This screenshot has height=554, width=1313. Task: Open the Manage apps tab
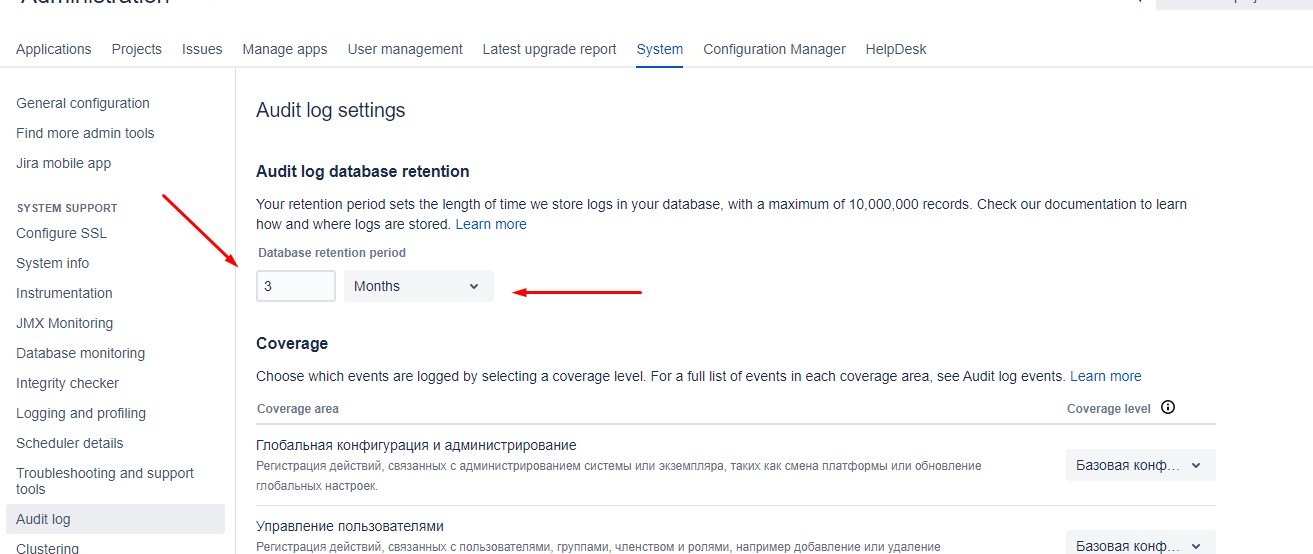(285, 49)
